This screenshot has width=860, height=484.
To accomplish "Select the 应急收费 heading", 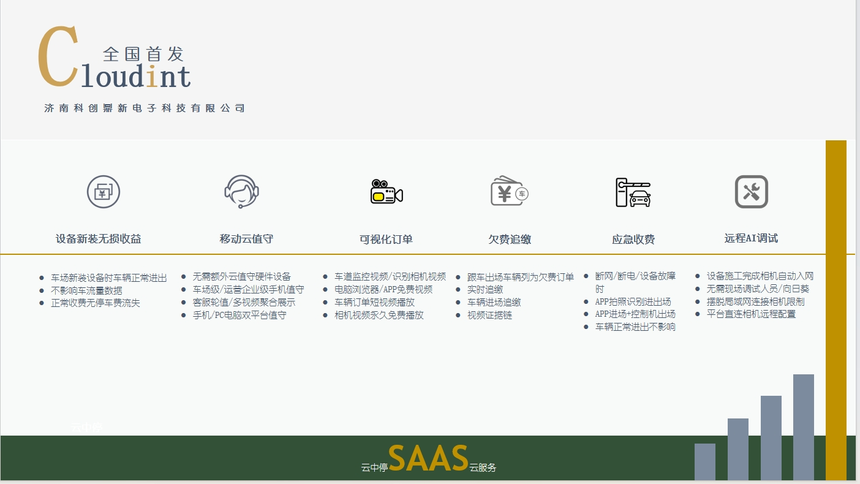I will 633,239.
